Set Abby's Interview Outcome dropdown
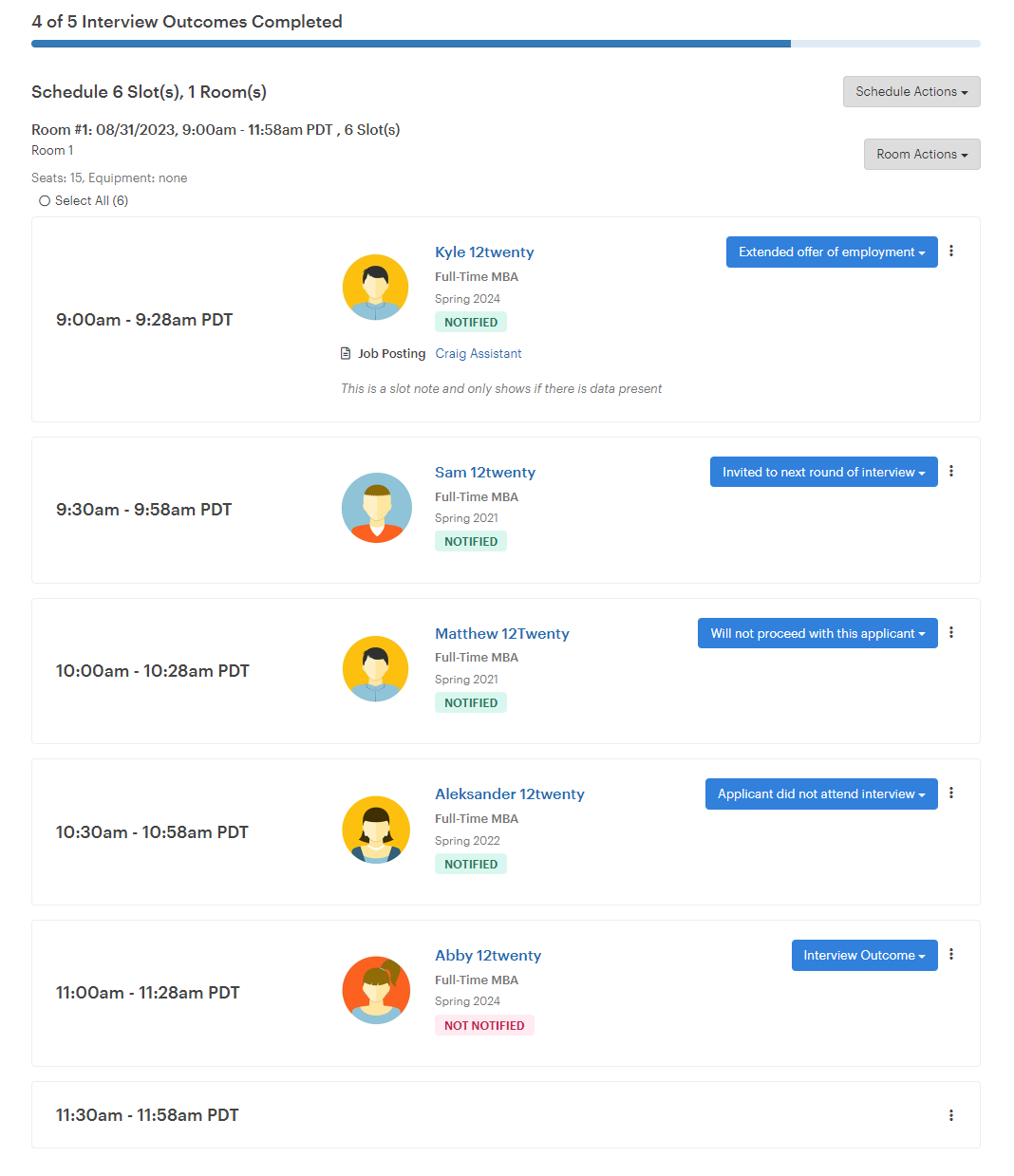1014x1176 pixels. (x=865, y=956)
